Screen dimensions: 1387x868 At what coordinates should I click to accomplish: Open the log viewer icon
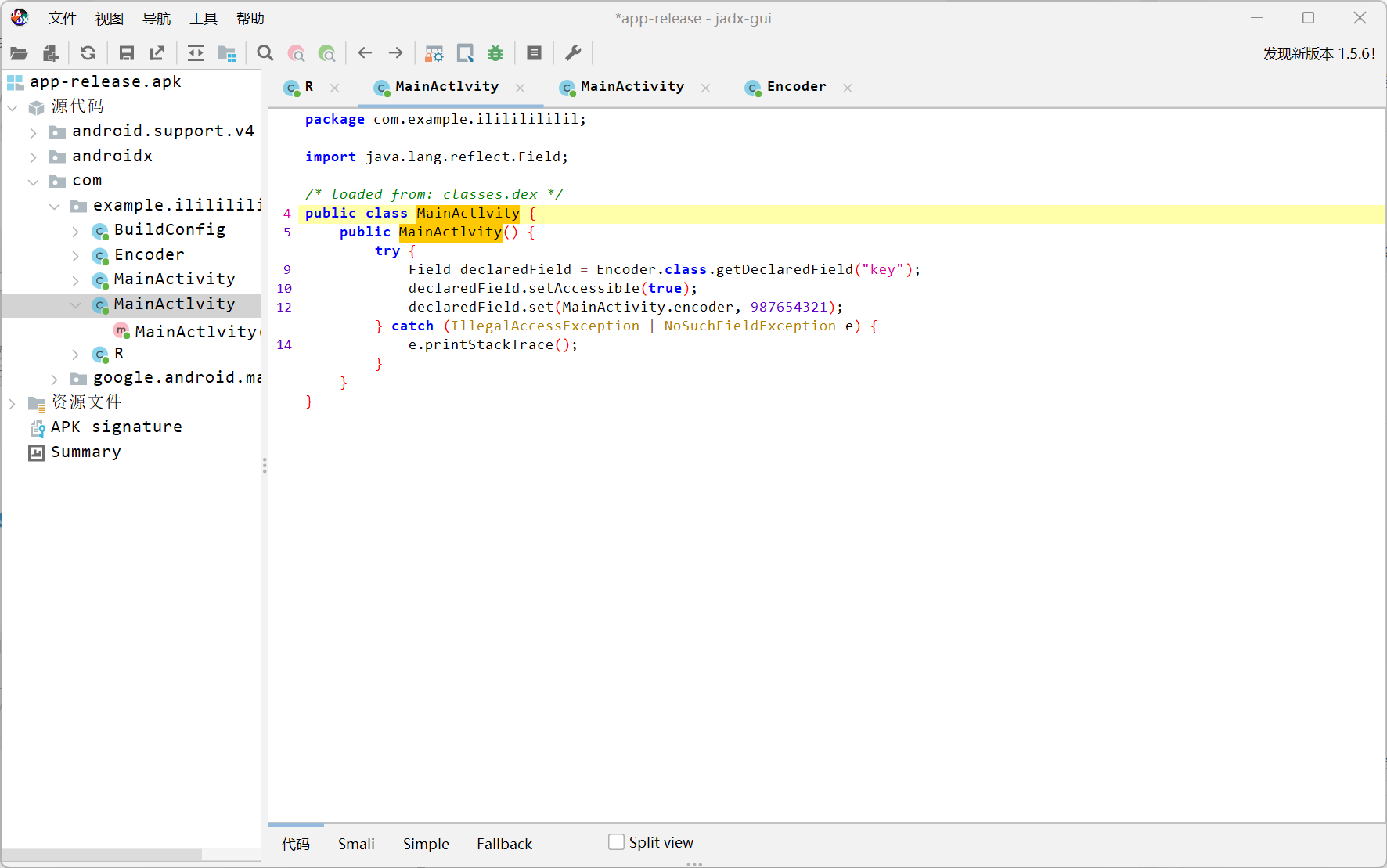(535, 53)
